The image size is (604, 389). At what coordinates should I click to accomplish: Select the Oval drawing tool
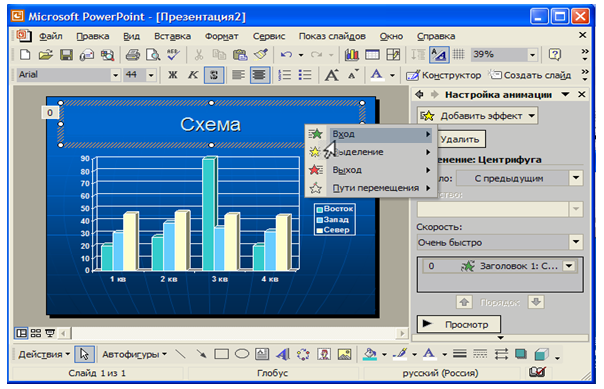[x=242, y=354]
